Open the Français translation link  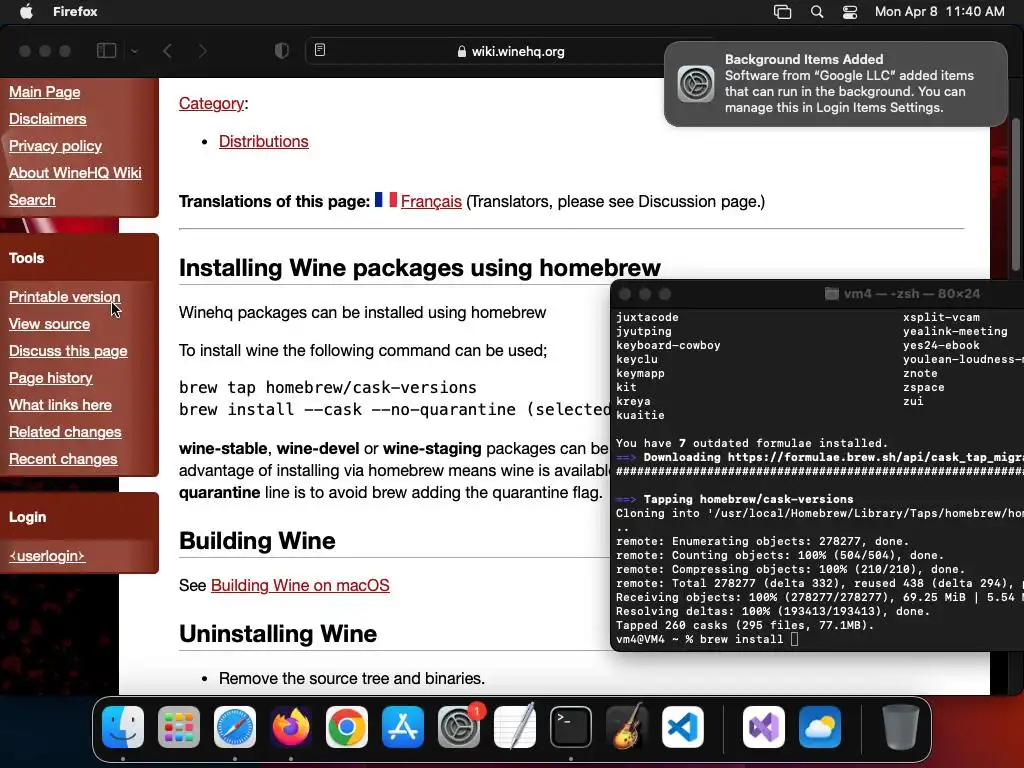pyautogui.click(x=431, y=201)
